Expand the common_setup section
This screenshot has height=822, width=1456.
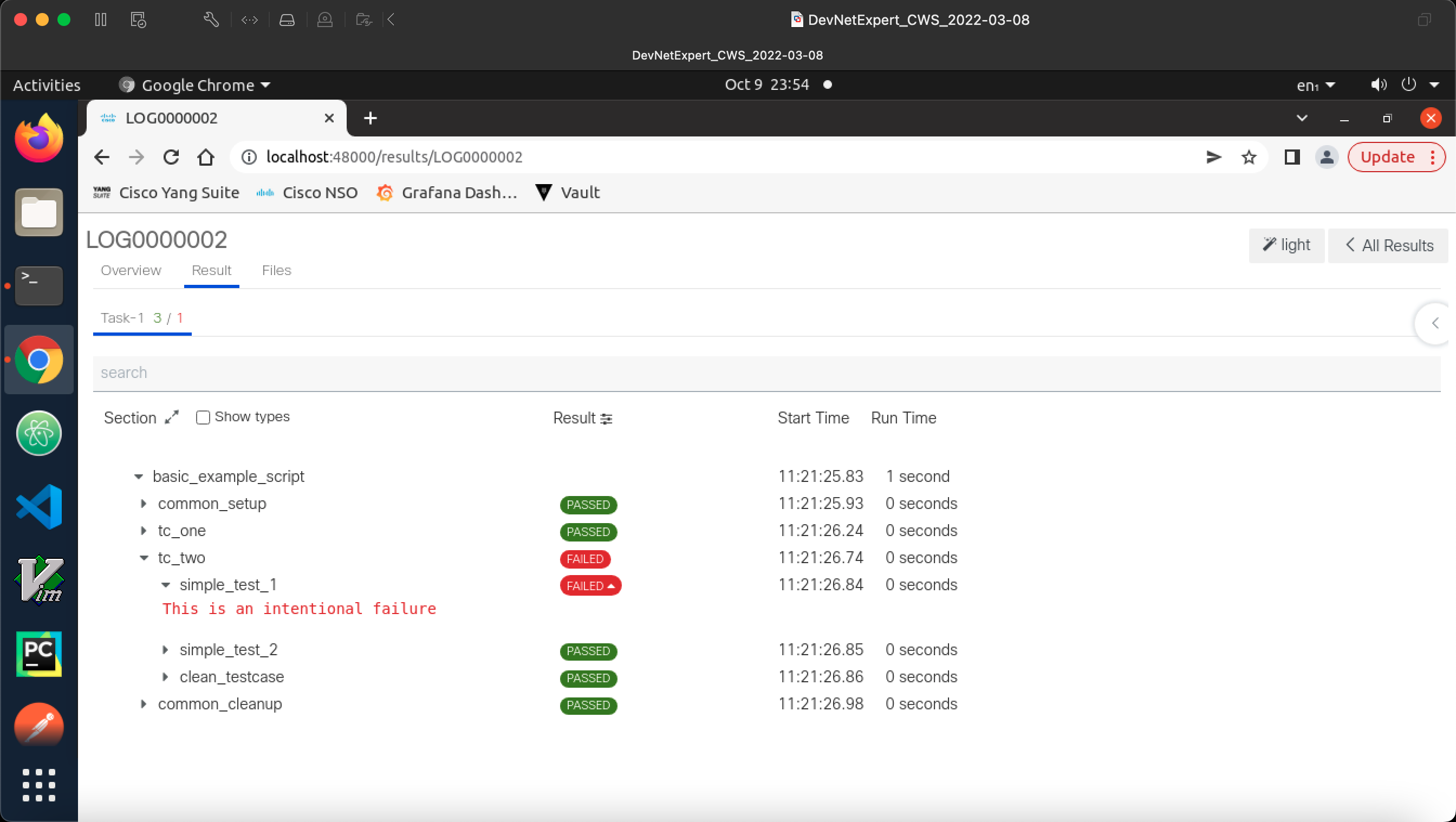tap(144, 504)
